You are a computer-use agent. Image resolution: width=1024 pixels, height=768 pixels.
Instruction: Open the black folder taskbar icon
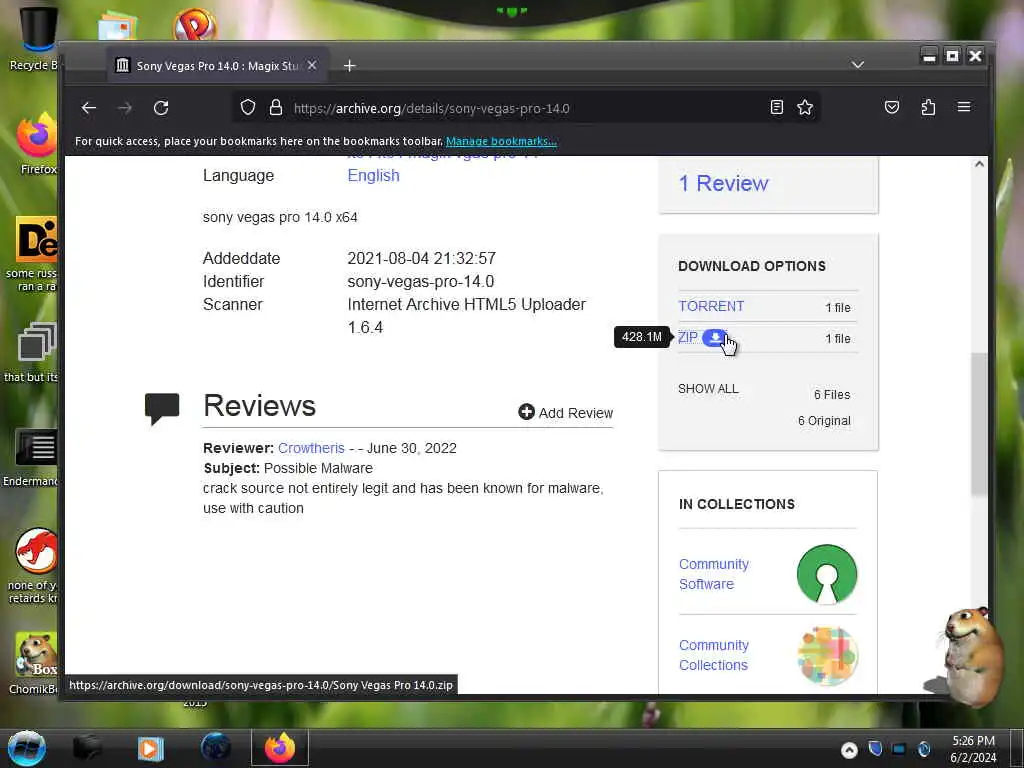[x=87, y=748]
